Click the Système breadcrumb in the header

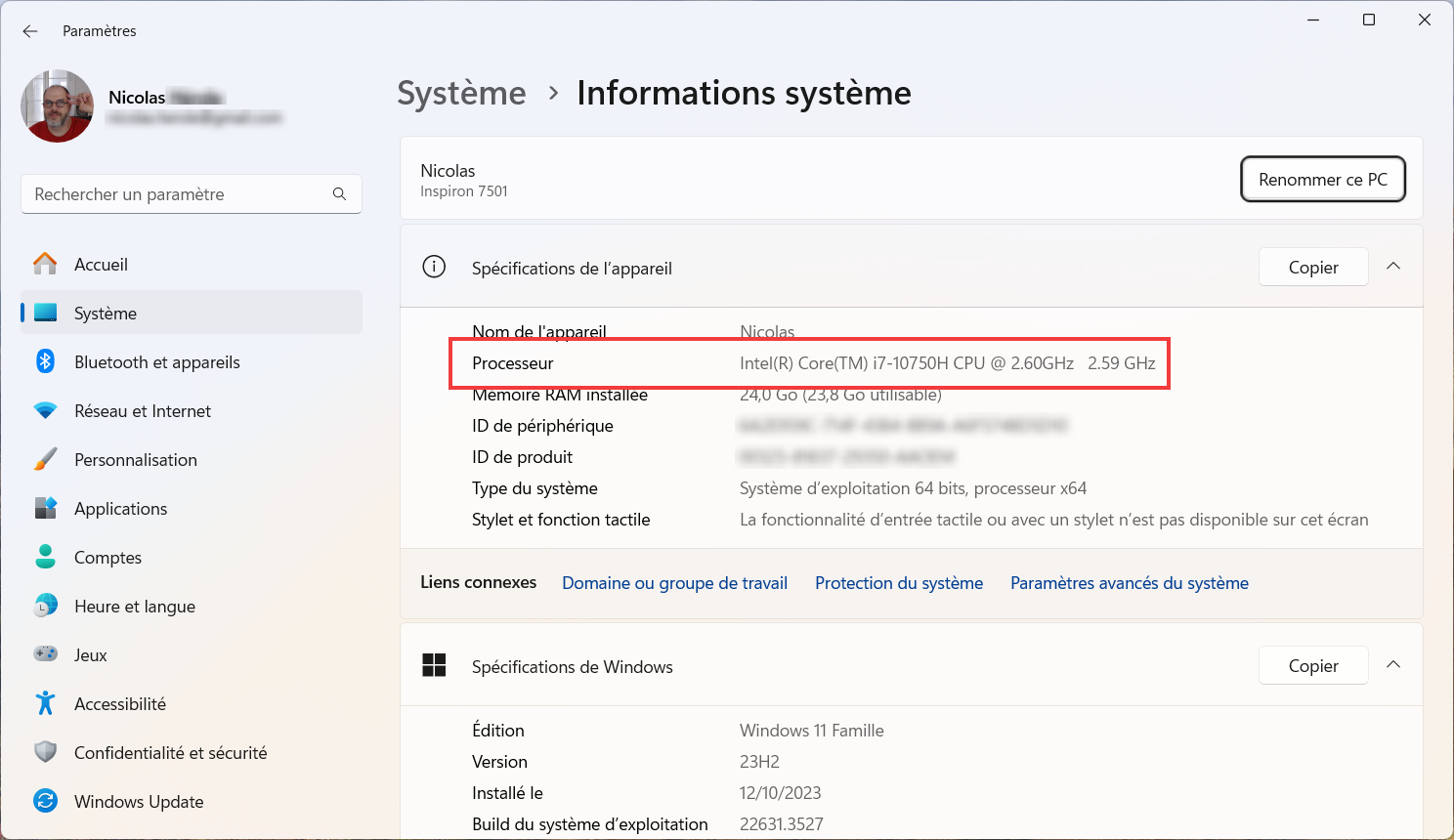click(x=461, y=93)
